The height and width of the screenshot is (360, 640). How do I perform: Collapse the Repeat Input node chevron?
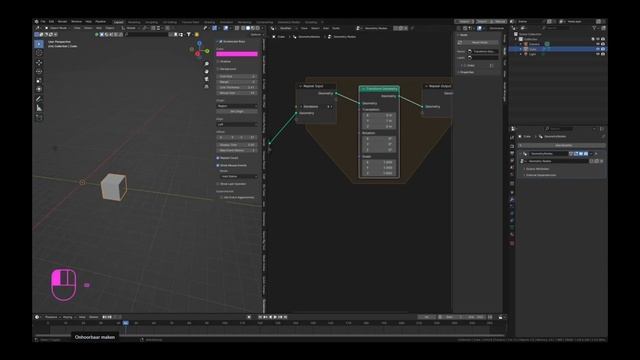[300, 86]
